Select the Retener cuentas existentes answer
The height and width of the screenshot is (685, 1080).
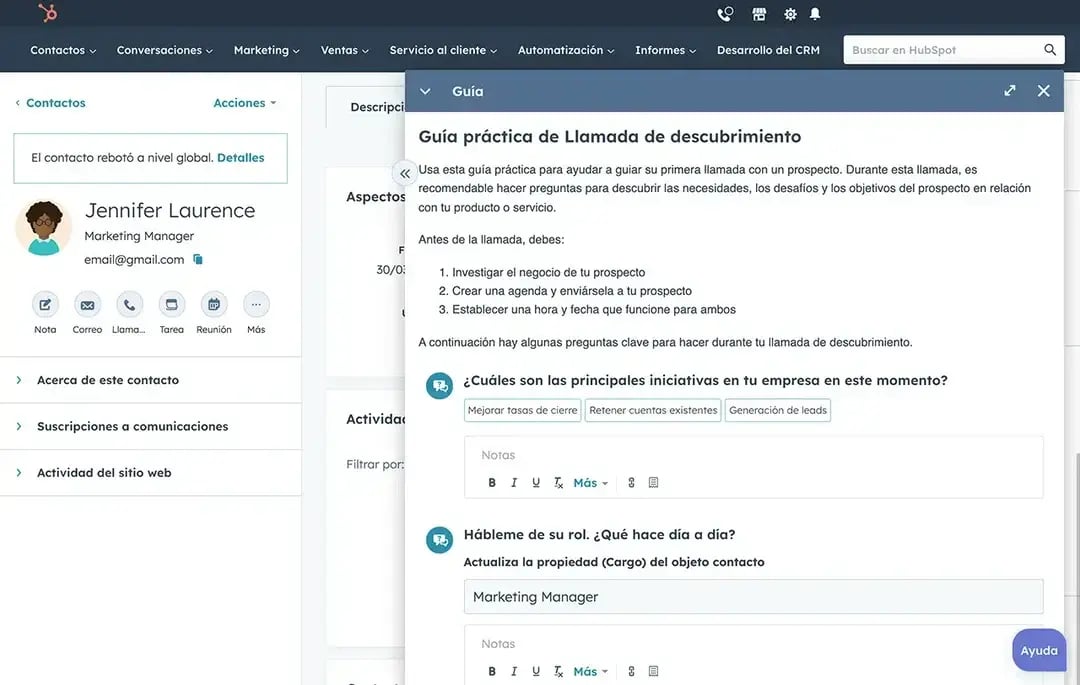point(653,410)
